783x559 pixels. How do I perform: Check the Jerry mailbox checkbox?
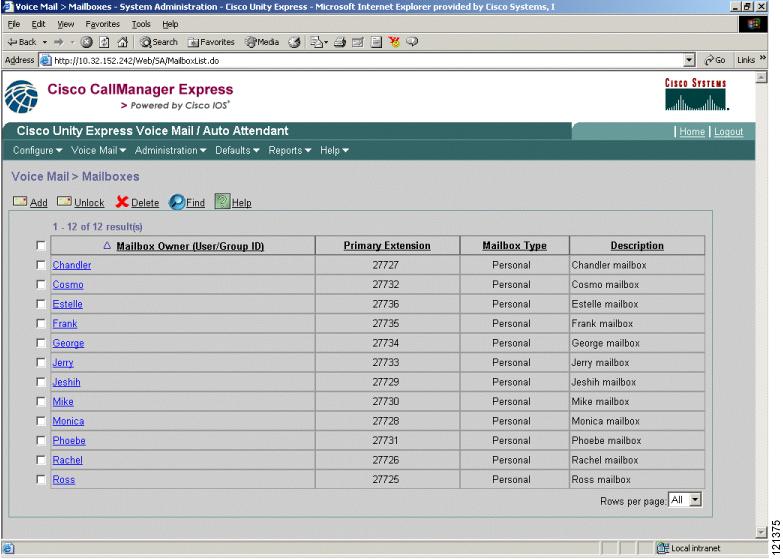41,362
